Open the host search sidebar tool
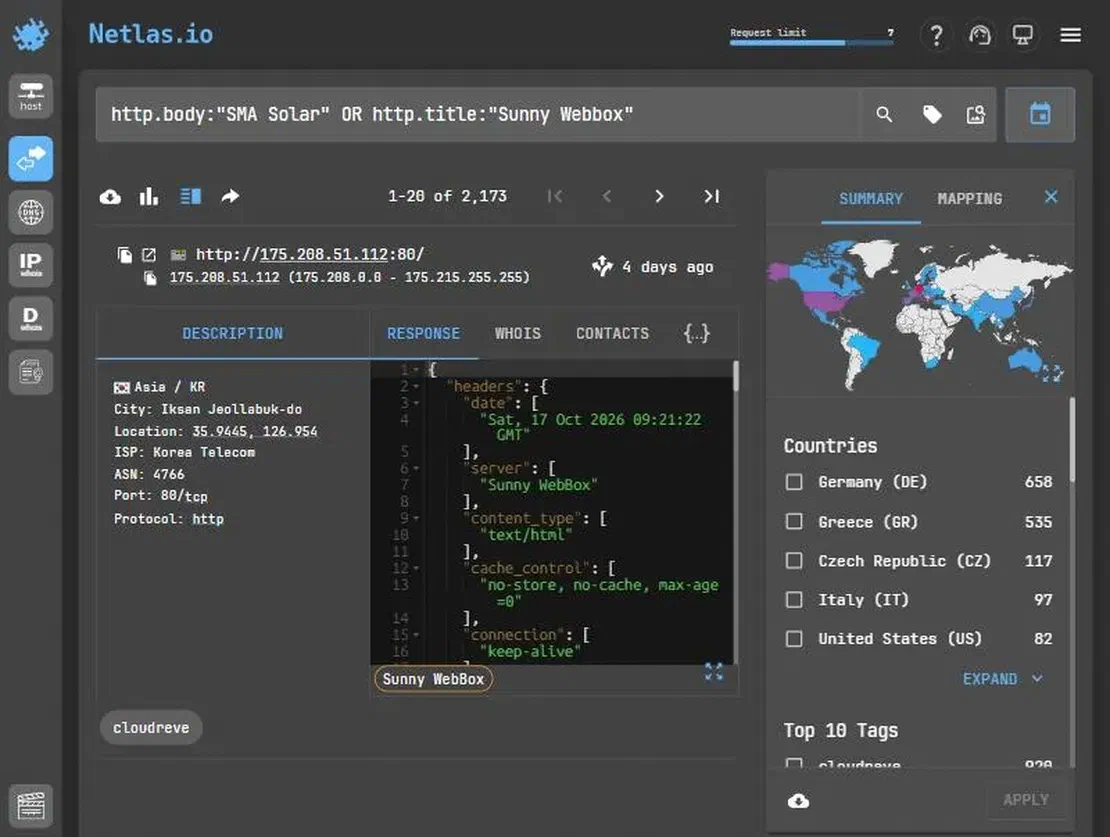 pyautogui.click(x=30, y=96)
